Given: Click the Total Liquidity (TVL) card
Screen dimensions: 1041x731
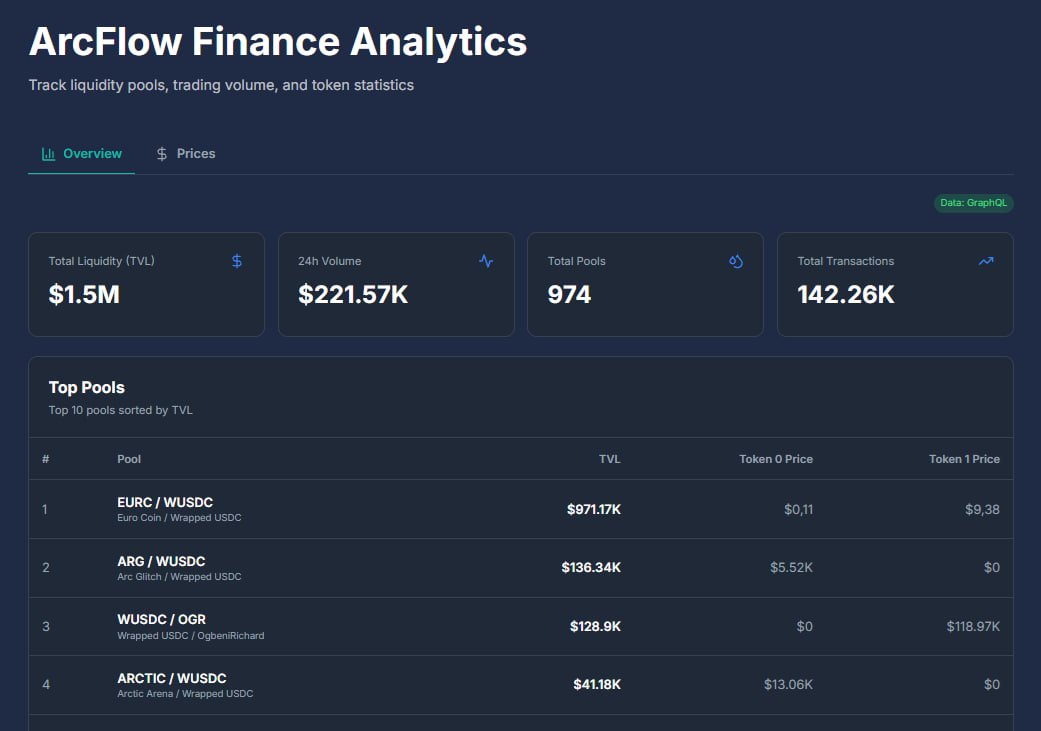Looking at the screenshot, I should pyautogui.click(x=146, y=283).
